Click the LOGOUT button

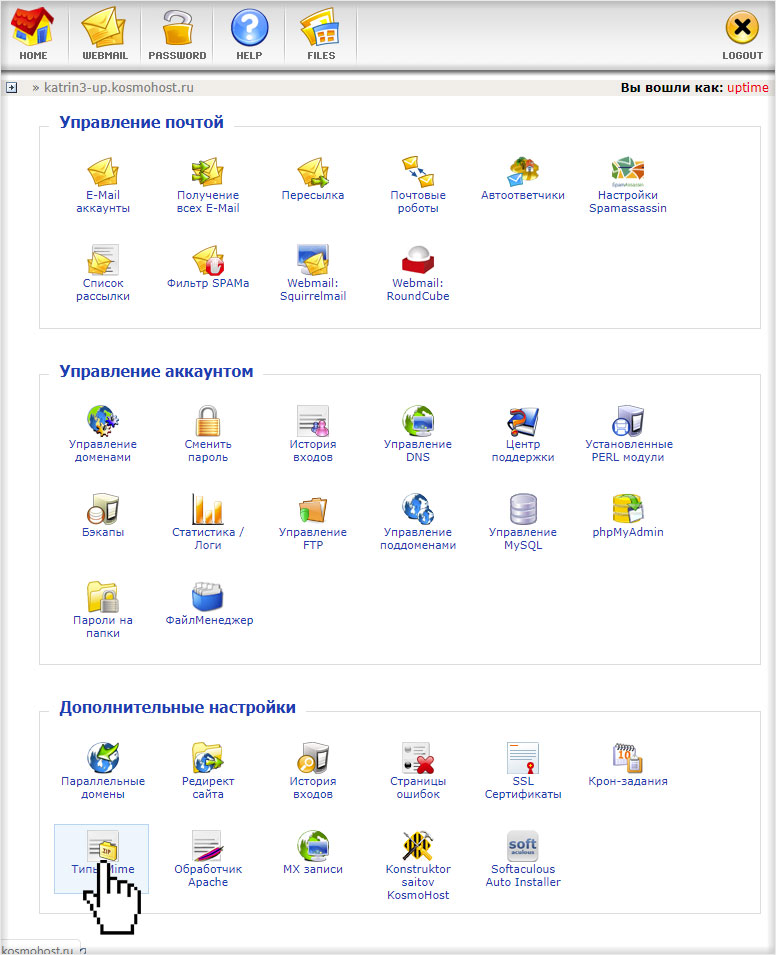742,28
